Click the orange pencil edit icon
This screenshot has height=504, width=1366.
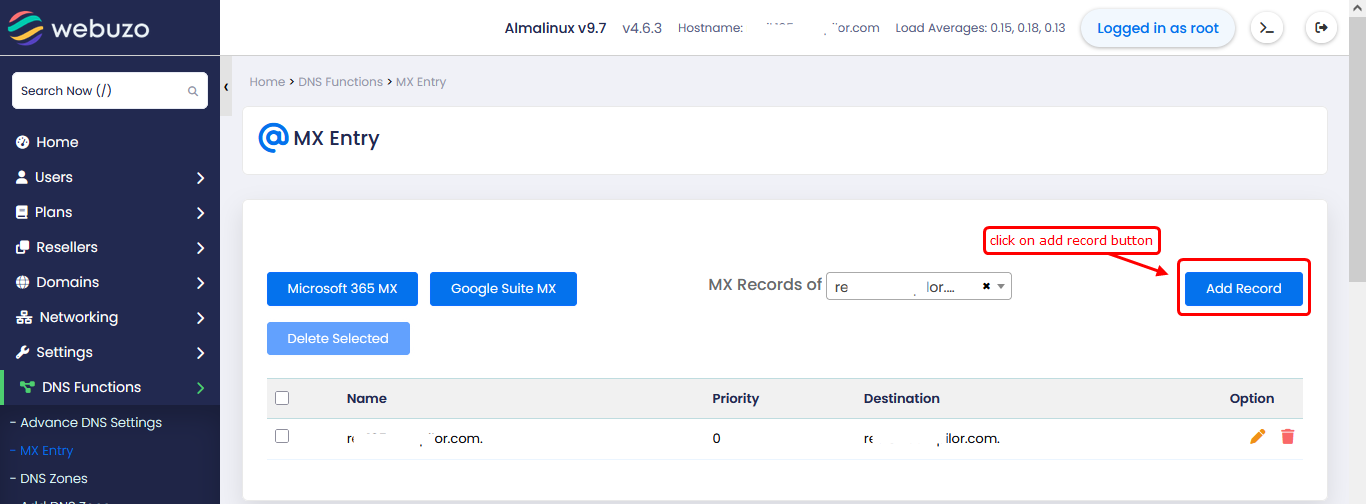[x=1257, y=437]
